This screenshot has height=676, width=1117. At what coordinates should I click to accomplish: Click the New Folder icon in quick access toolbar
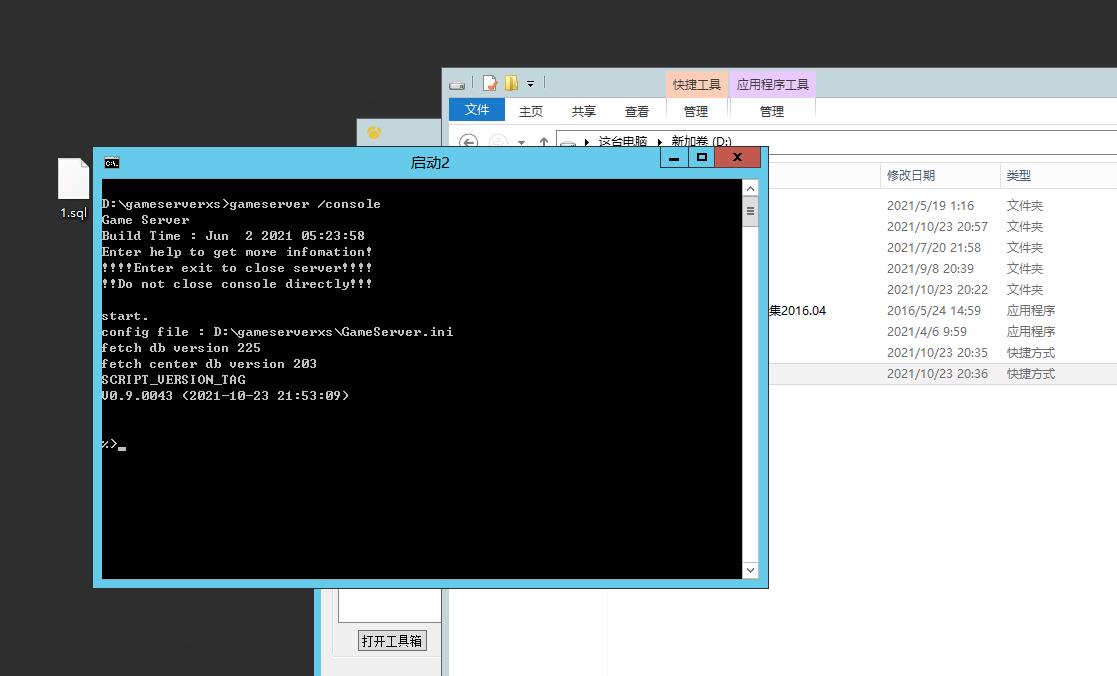click(511, 84)
